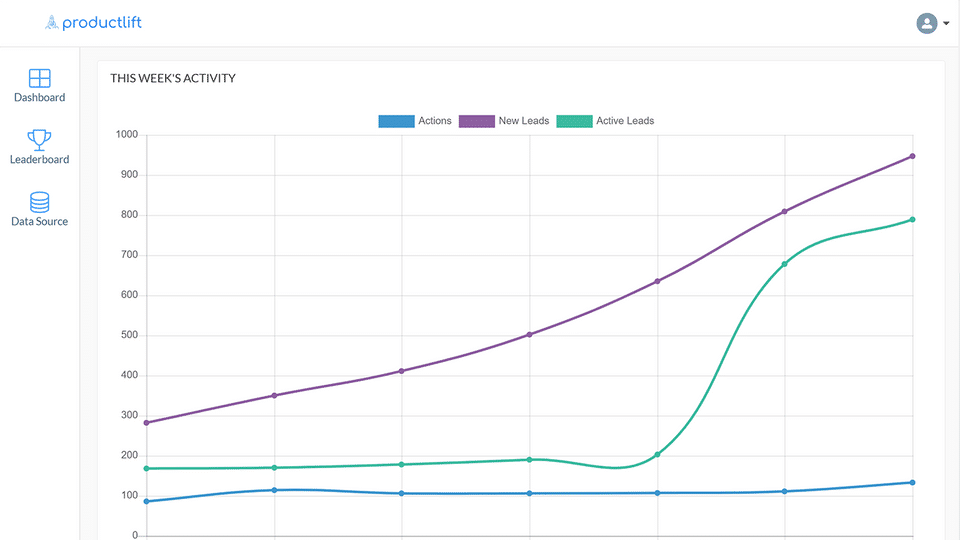Open the Data Source sidebar label
This screenshot has height=540, width=960.
click(x=40, y=222)
